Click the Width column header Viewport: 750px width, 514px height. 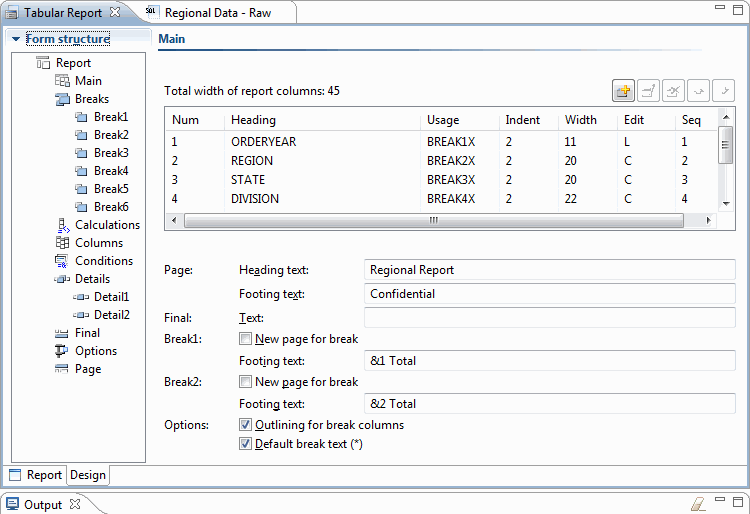(x=588, y=120)
